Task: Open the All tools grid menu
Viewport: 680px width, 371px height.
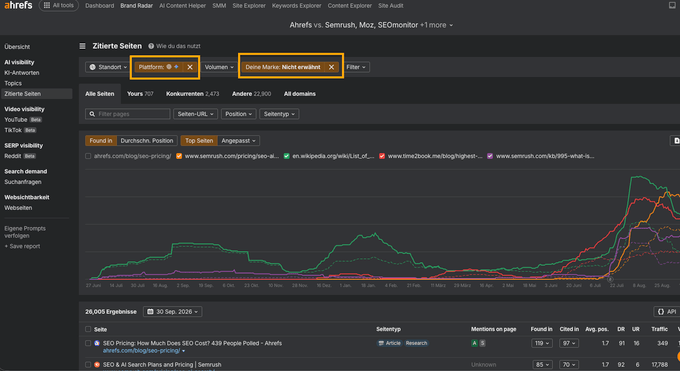Action: coord(59,6)
